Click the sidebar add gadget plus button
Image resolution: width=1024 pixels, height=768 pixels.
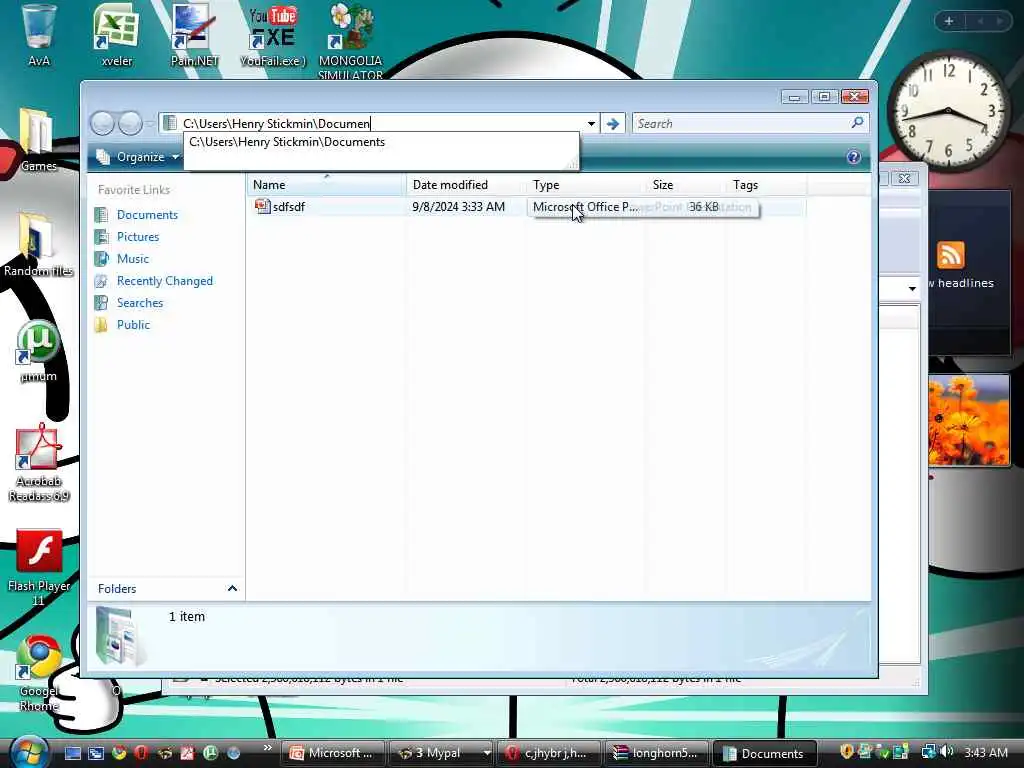[x=949, y=21]
